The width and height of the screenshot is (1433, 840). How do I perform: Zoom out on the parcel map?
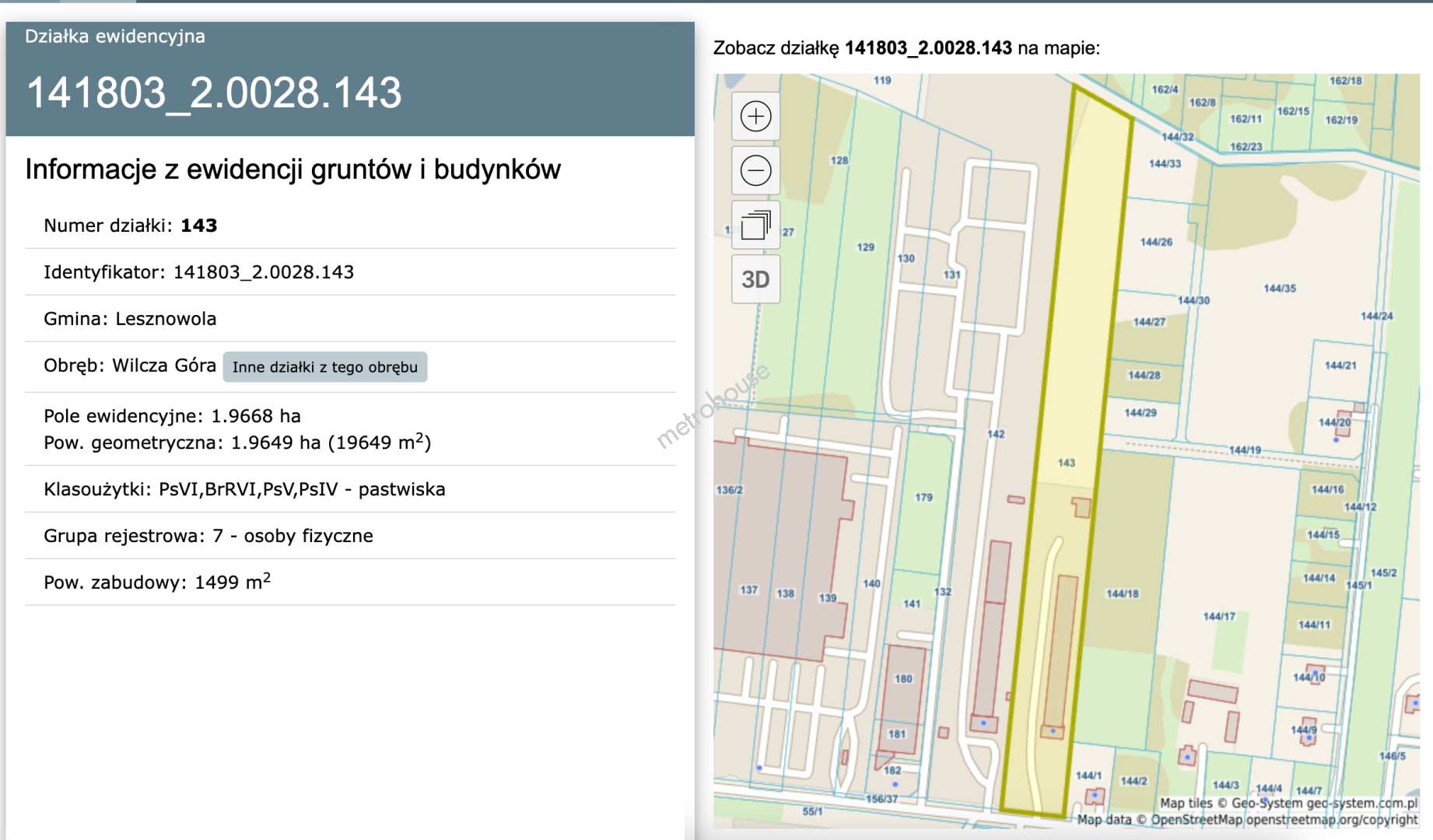pyautogui.click(x=755, y=170)
